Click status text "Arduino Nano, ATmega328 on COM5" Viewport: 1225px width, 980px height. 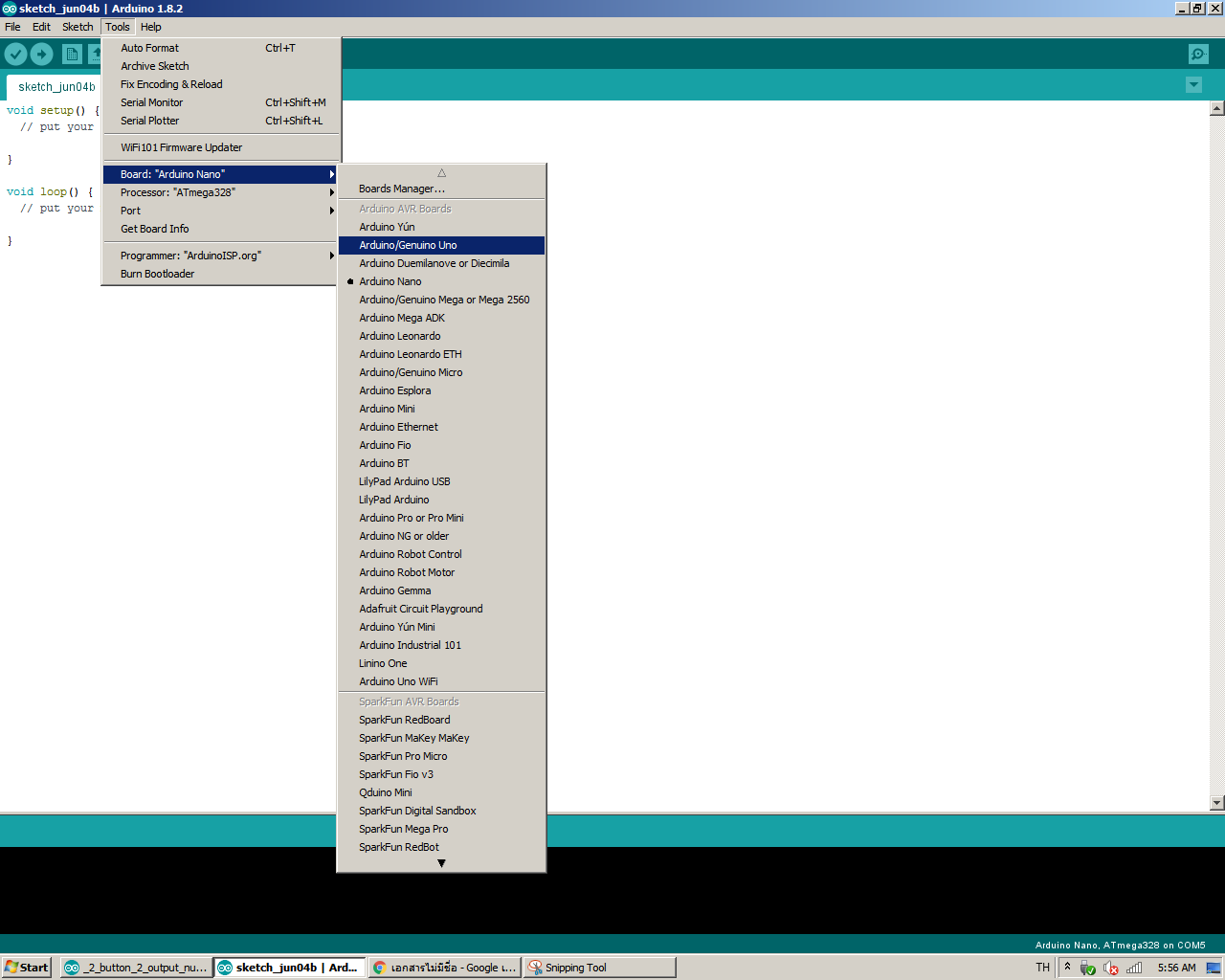pyautogui.click(x=1120, y=946)
